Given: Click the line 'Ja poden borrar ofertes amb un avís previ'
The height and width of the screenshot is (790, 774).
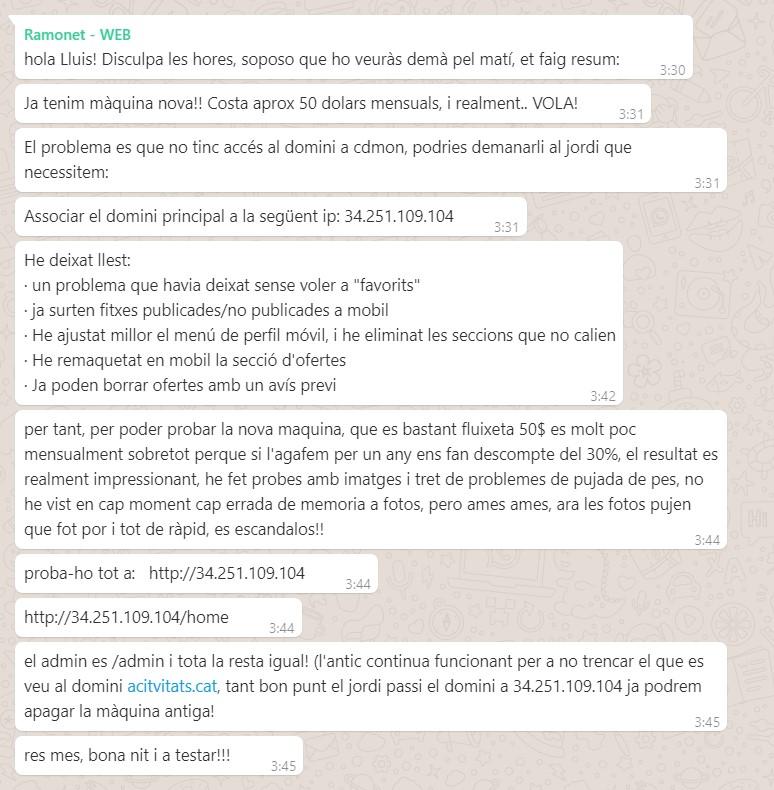Looking at the screenshot, I should 180,385.
